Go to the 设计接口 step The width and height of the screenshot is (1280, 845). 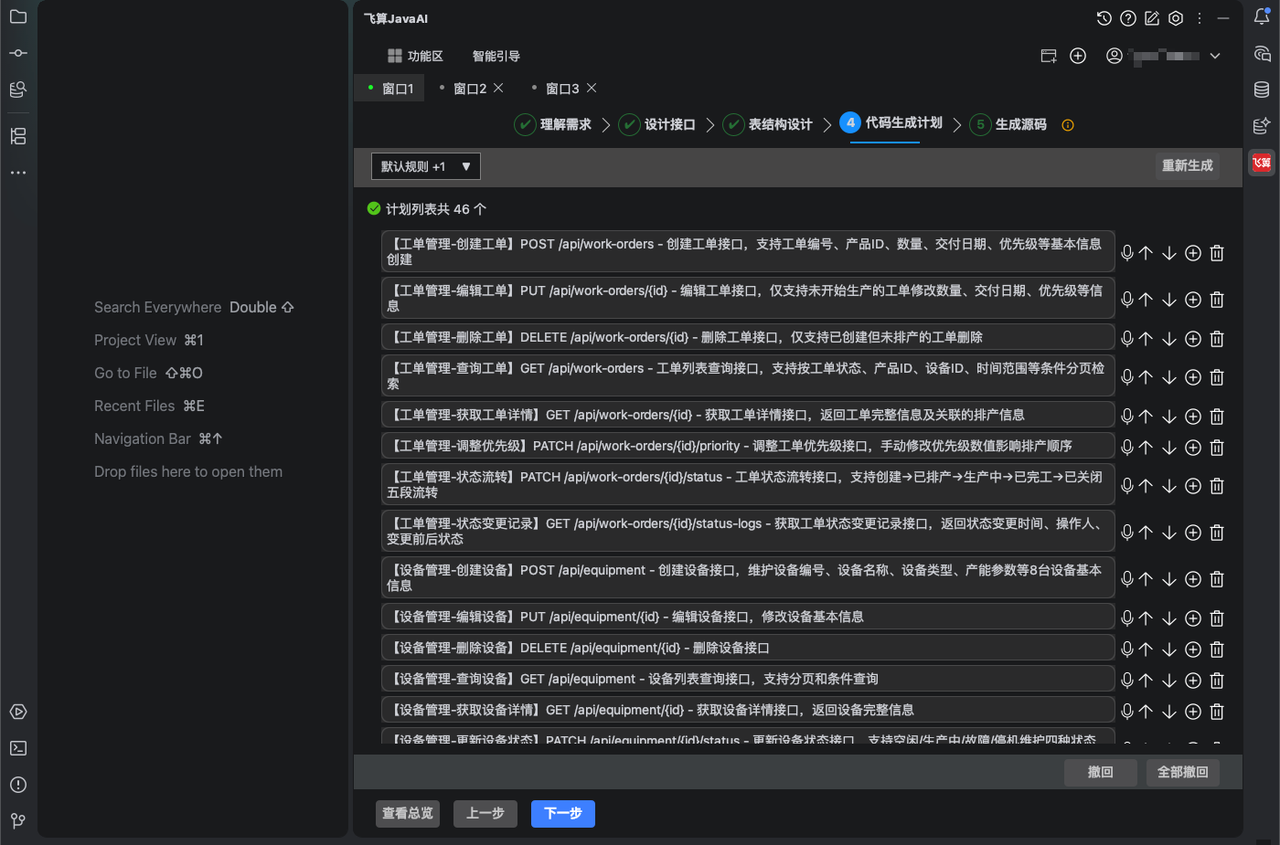coord(657,124)
